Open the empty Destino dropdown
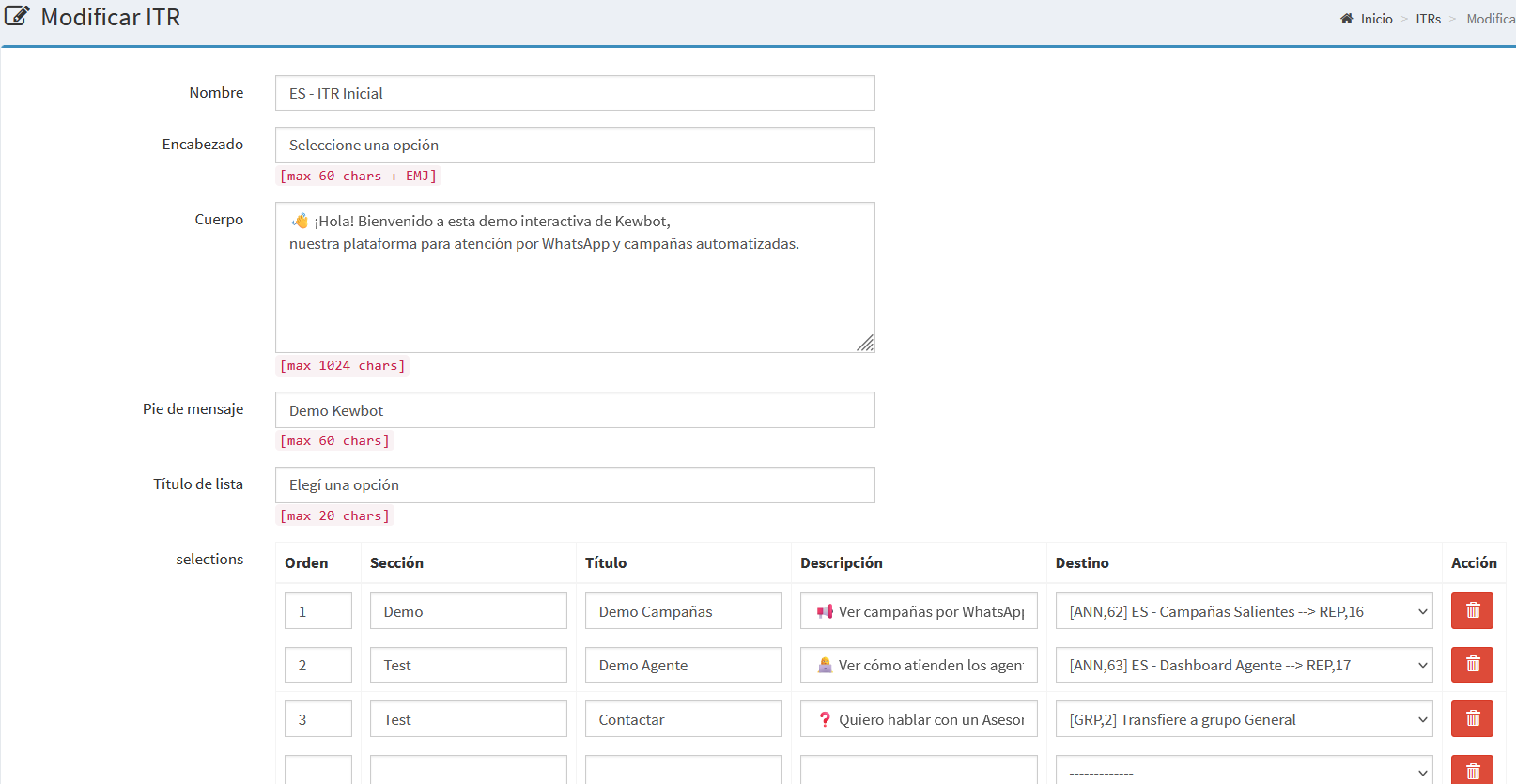 1244,771
